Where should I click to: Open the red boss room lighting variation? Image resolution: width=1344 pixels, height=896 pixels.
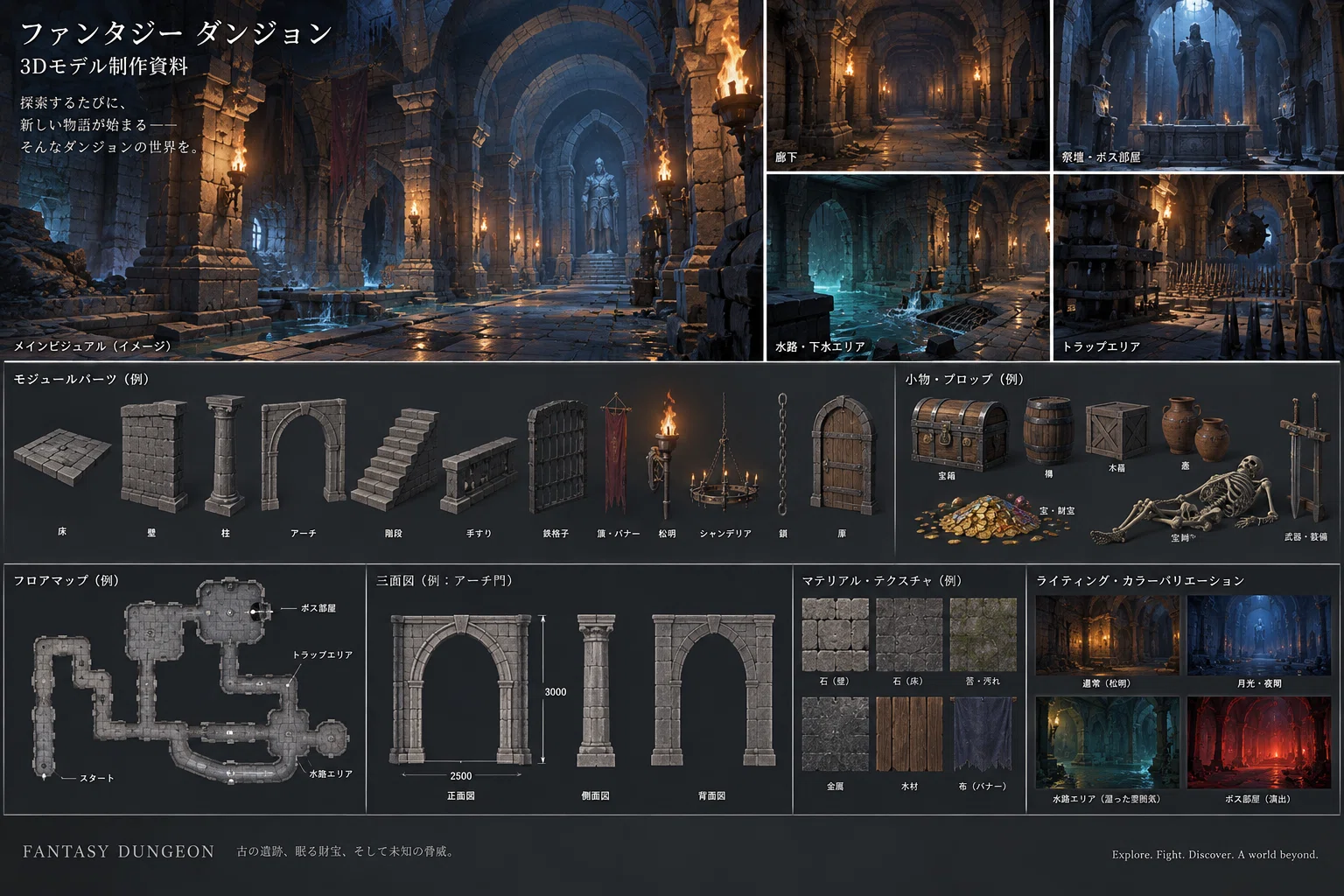coord(1259,742)
